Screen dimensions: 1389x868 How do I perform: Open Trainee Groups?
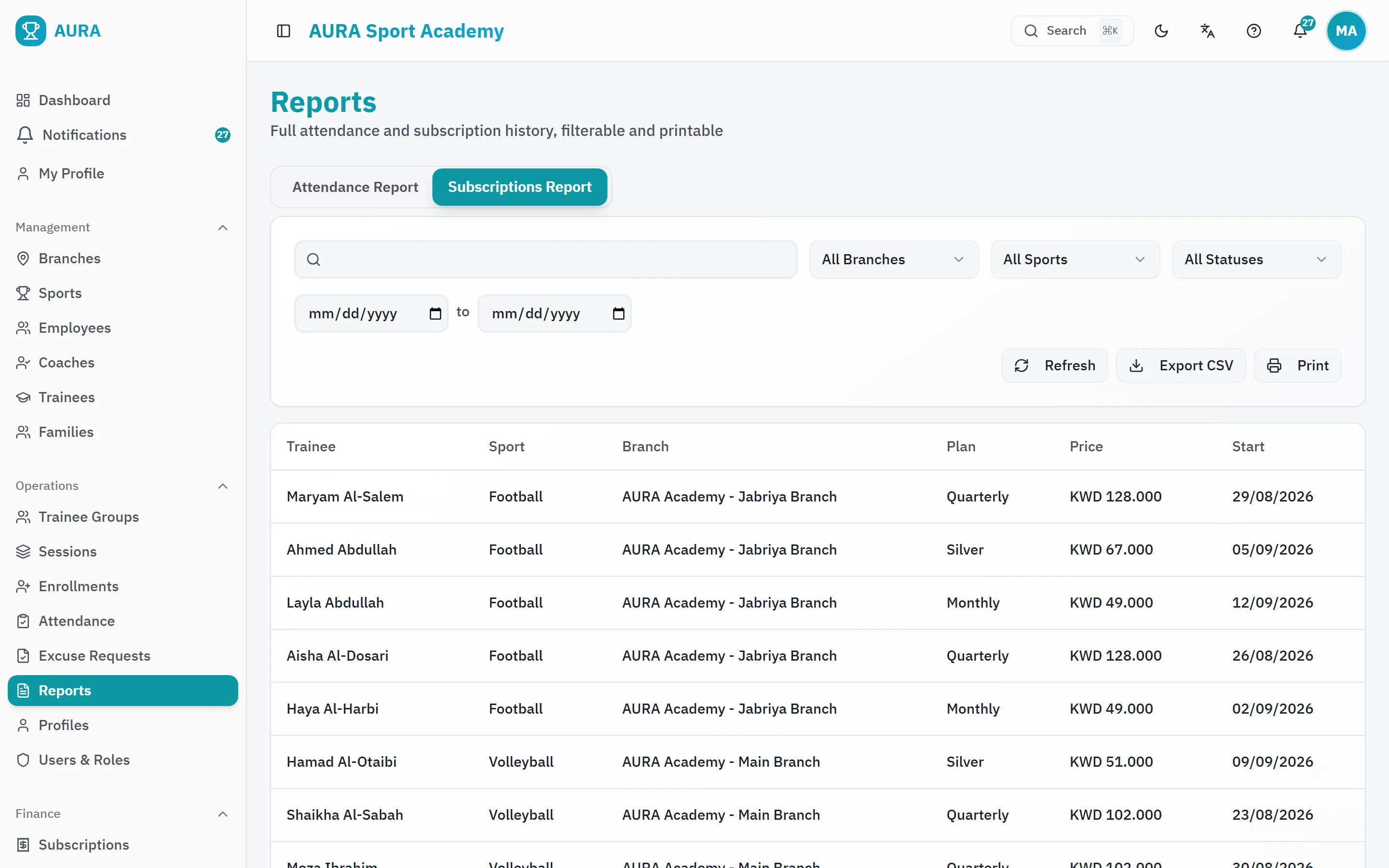tap(123, 516)
